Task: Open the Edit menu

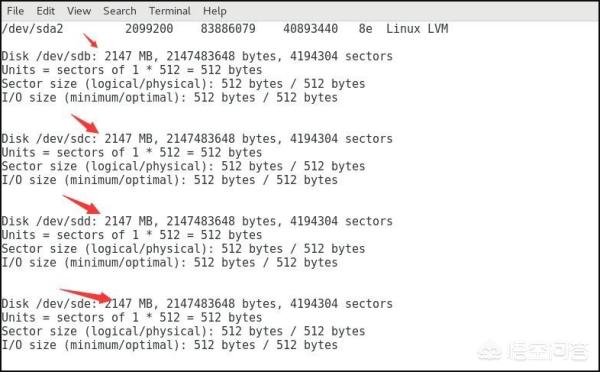Action: click(46, 11)
